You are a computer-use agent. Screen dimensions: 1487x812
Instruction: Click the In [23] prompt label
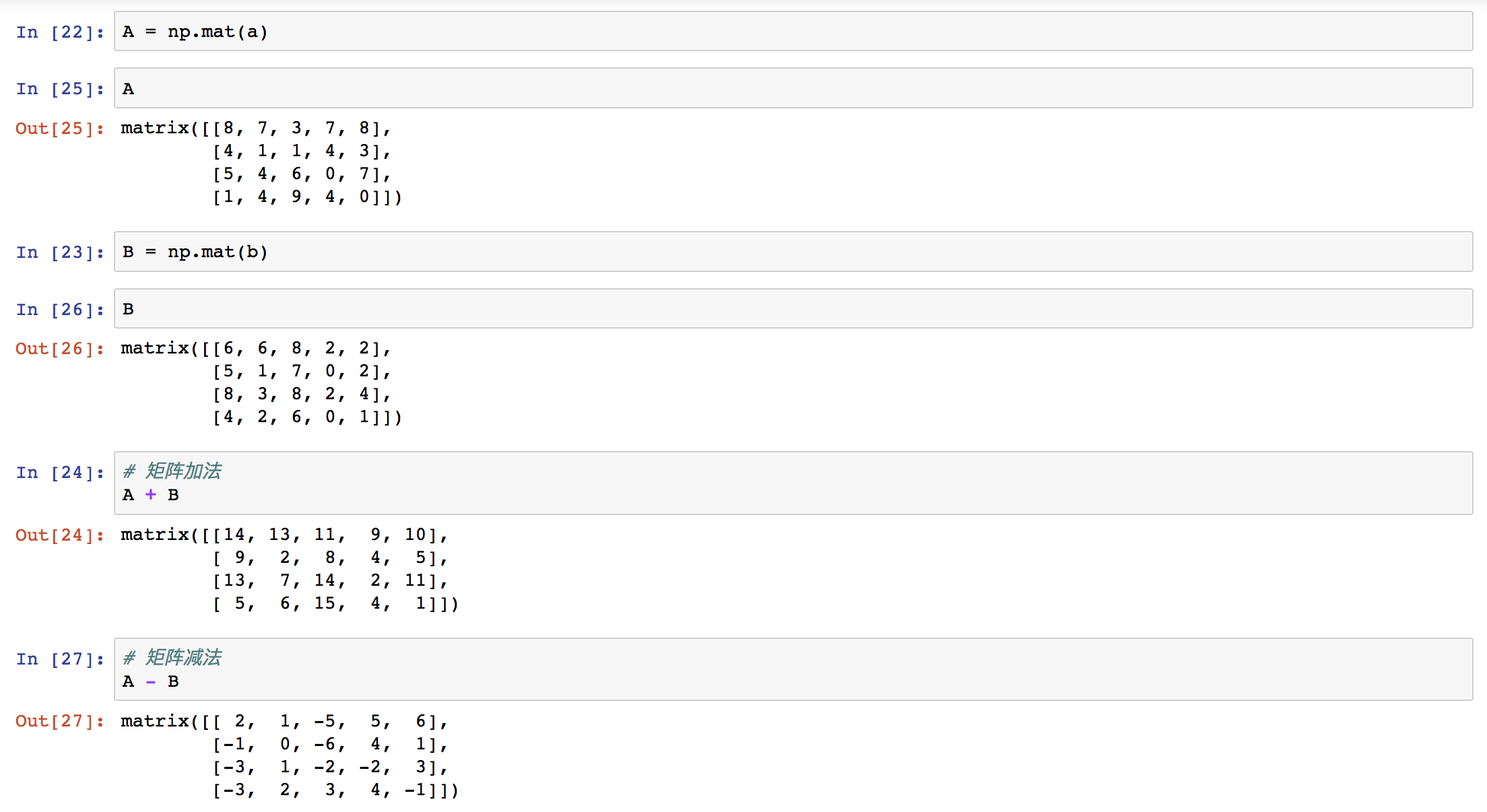(61, 252)
